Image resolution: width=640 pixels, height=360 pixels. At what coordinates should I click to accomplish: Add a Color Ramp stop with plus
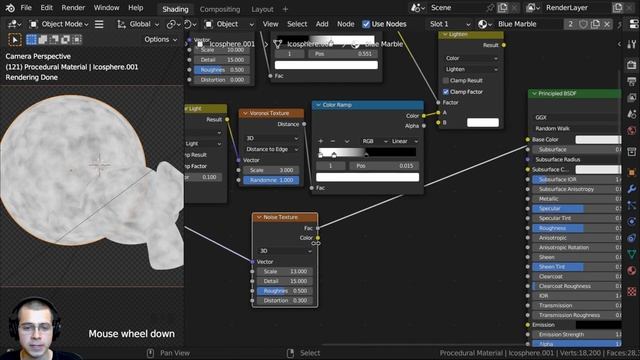[x=321, y=141]
